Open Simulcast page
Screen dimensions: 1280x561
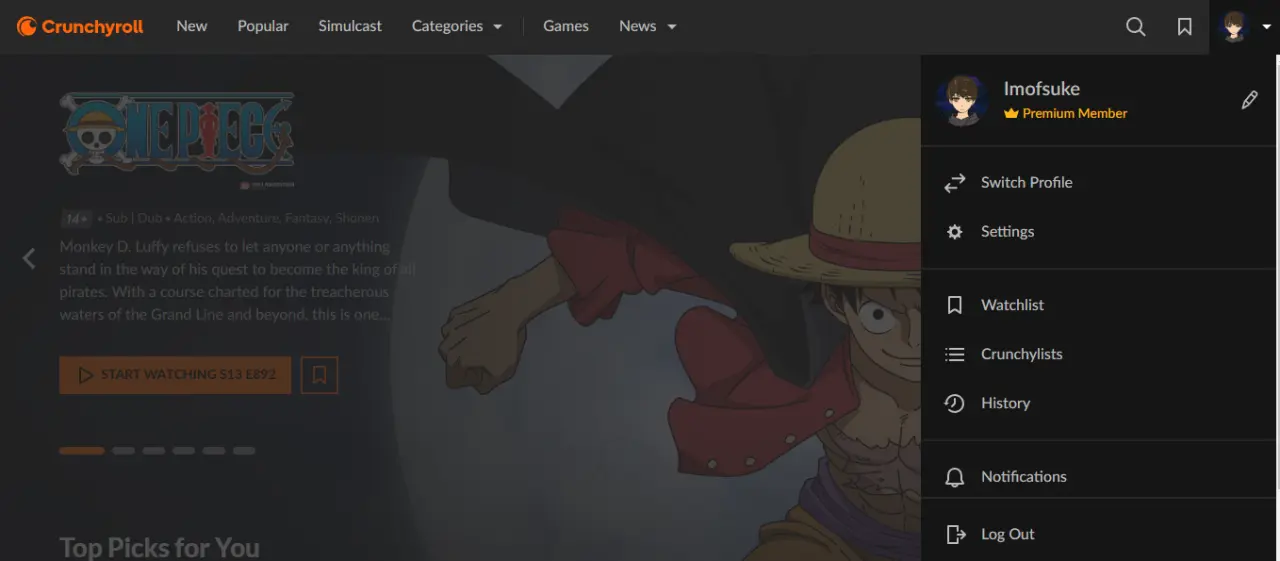click(x=350, y=27)
